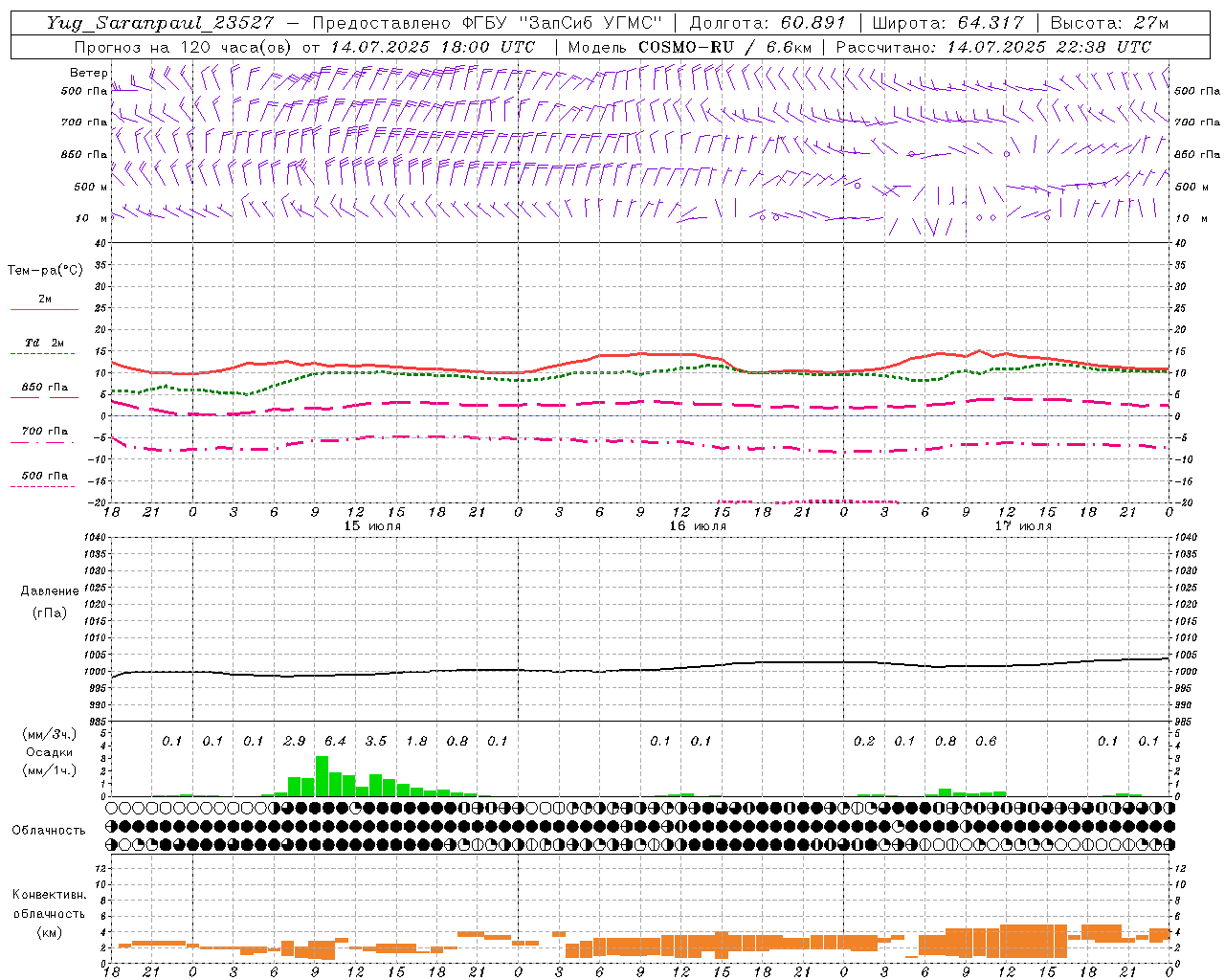The width and height of the screenshot is (1225, 980).
Task: Click the 500 гПа temperature legend dashed line
Action: point(43,486)
